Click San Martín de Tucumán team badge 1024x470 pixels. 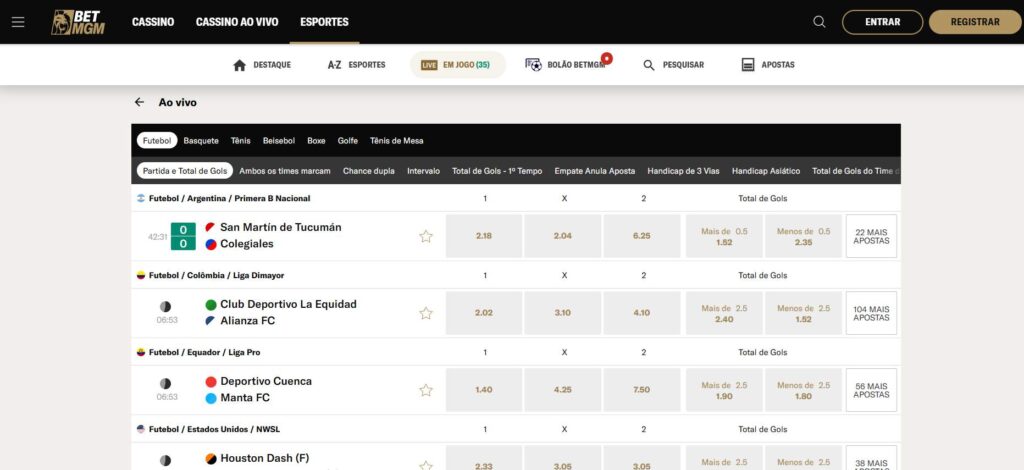[x=210, y=227]
